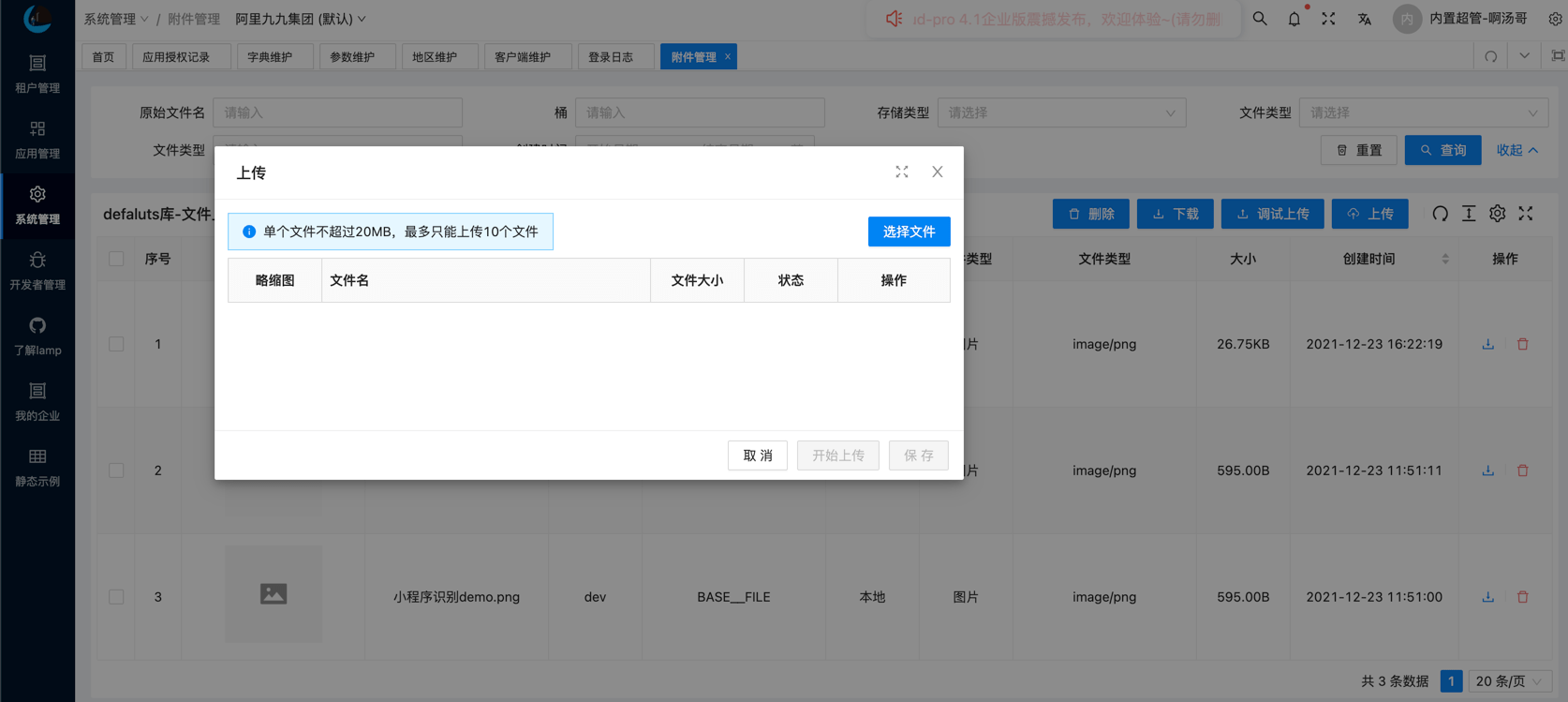Click red delete icon for row 3
This screenshot has height=702, width=1568.
click(x=1522, y=597)
